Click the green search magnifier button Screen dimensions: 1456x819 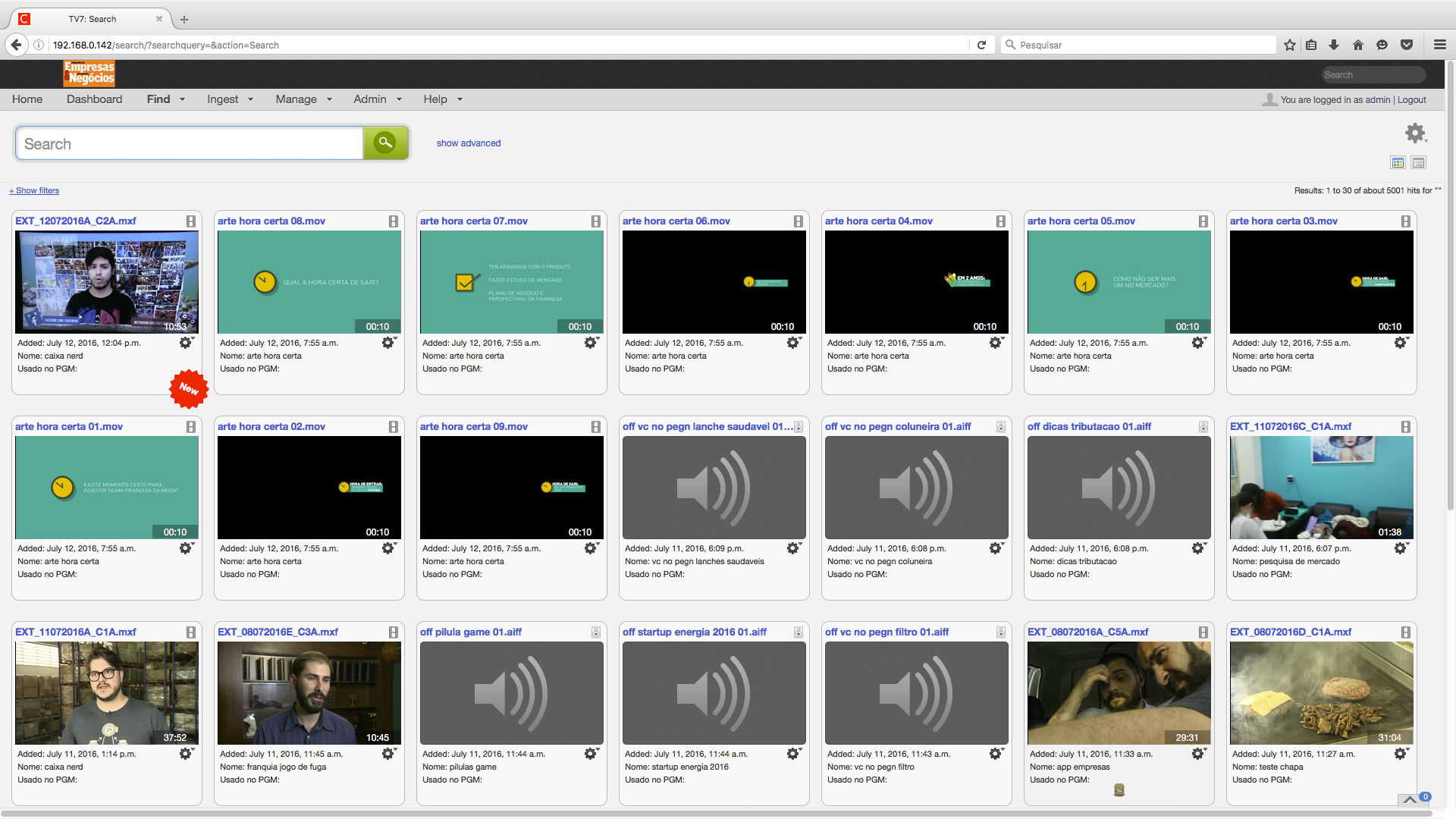[385, 143]
